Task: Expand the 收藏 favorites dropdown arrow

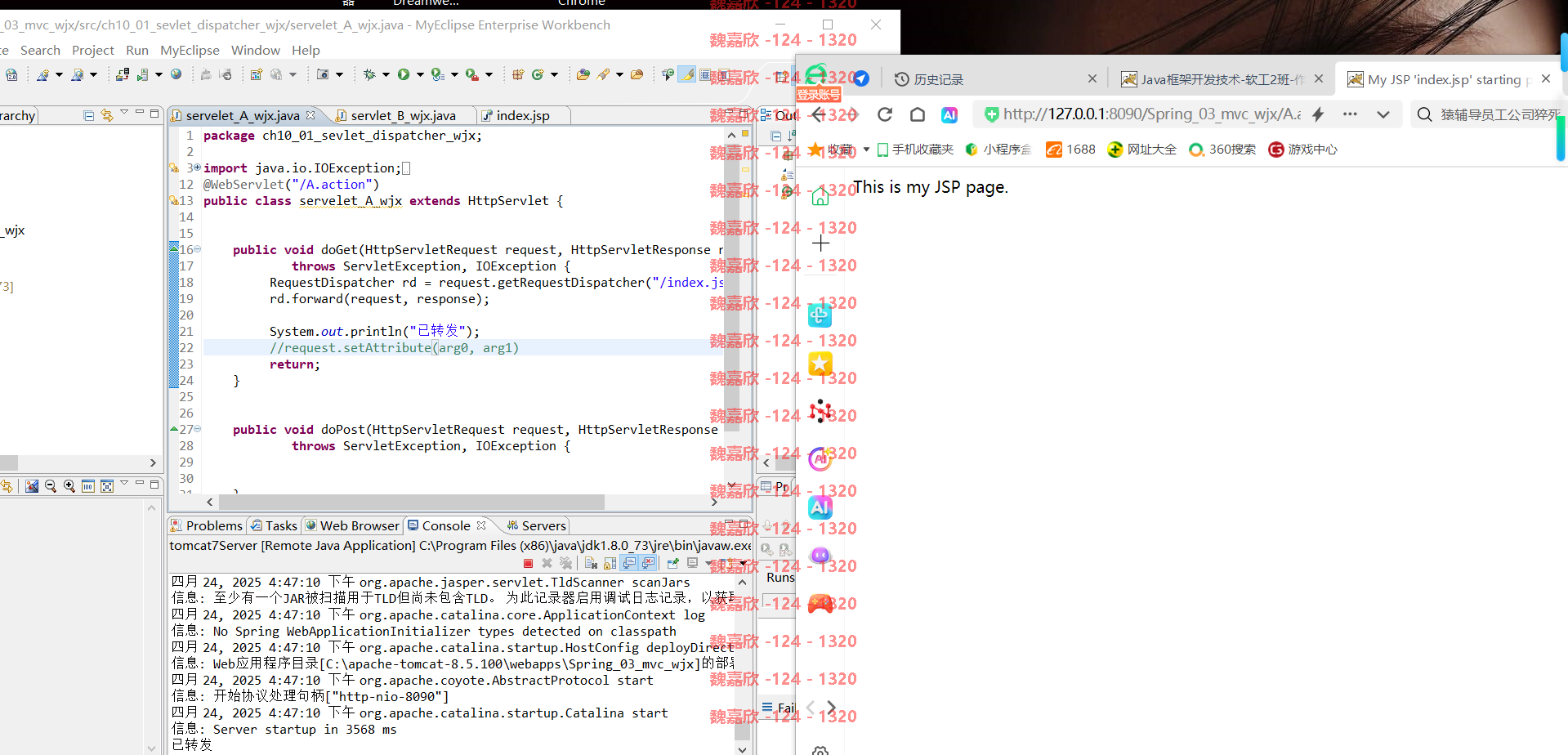Action: click(x=866, y=150)
